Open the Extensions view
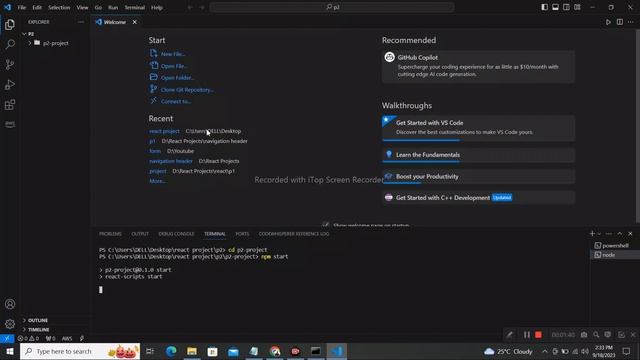The height and width of the screenshot is (360, 640). (x=10, y=104)
